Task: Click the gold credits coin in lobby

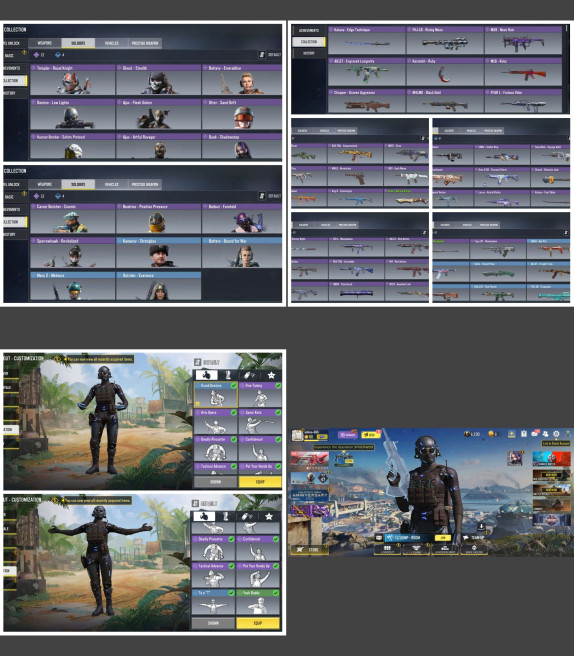Action: [x=491, y=434]
